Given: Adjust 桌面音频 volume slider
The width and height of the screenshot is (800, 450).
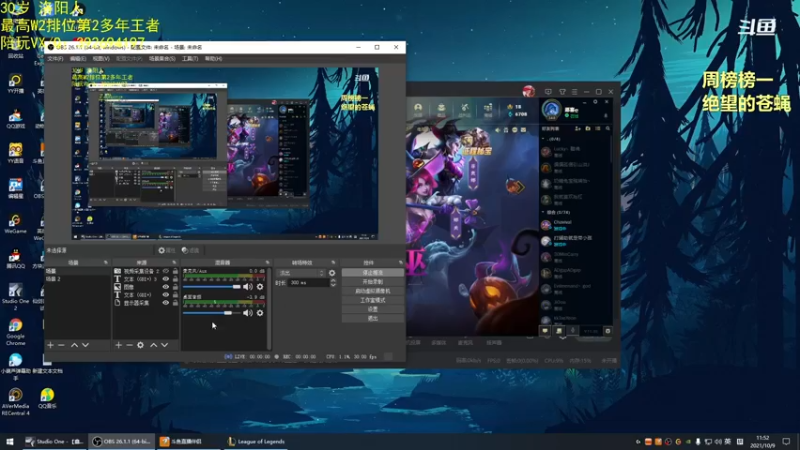Looking at the screenshot, I should tap(211, 313).
